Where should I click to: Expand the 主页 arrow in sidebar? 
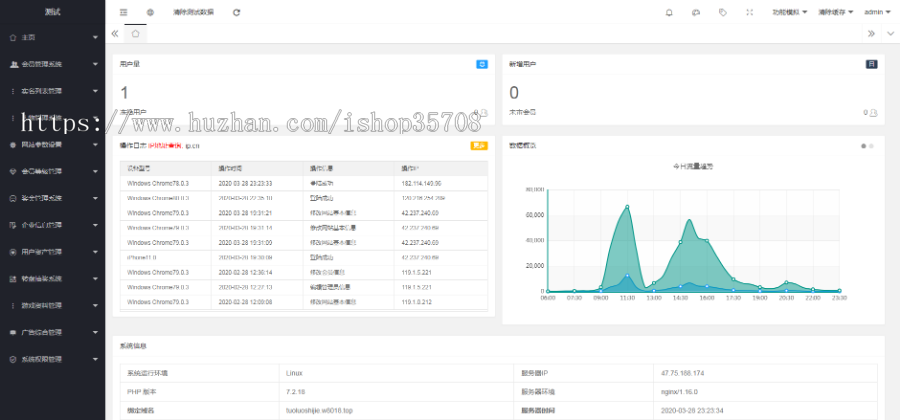(95, 37)
